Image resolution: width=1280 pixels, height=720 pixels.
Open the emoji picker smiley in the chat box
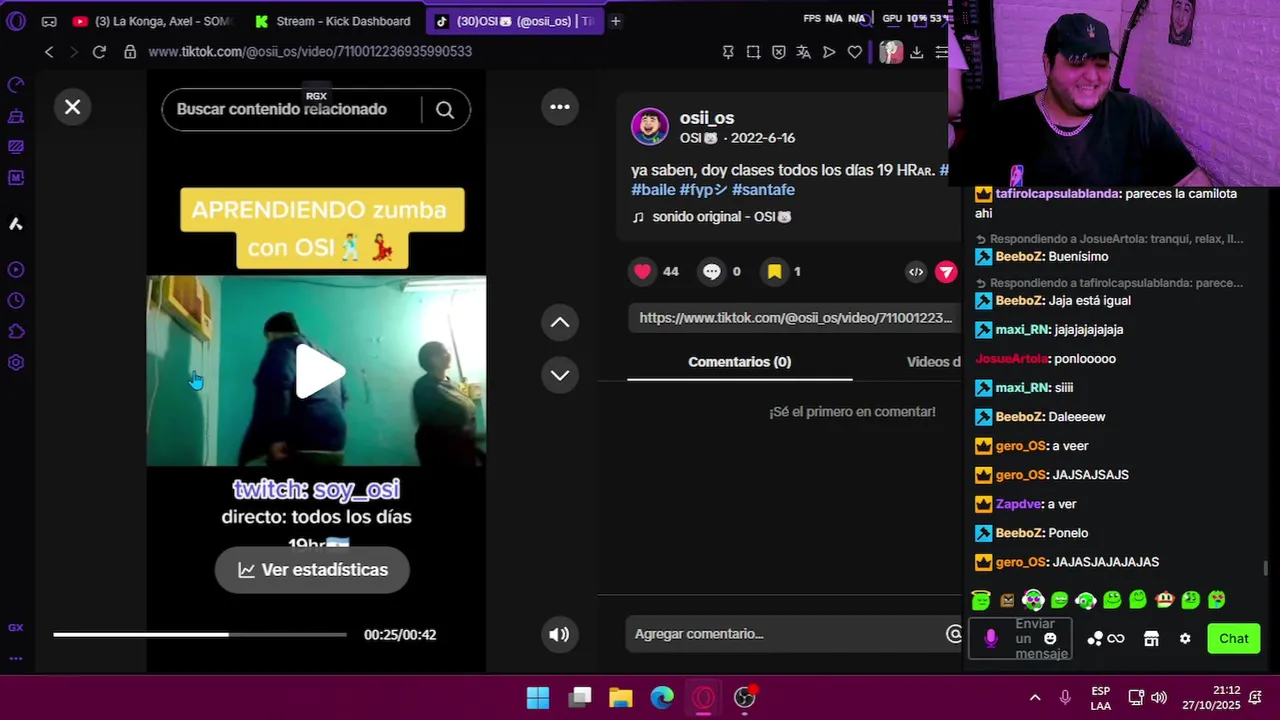click(1050, 639)
